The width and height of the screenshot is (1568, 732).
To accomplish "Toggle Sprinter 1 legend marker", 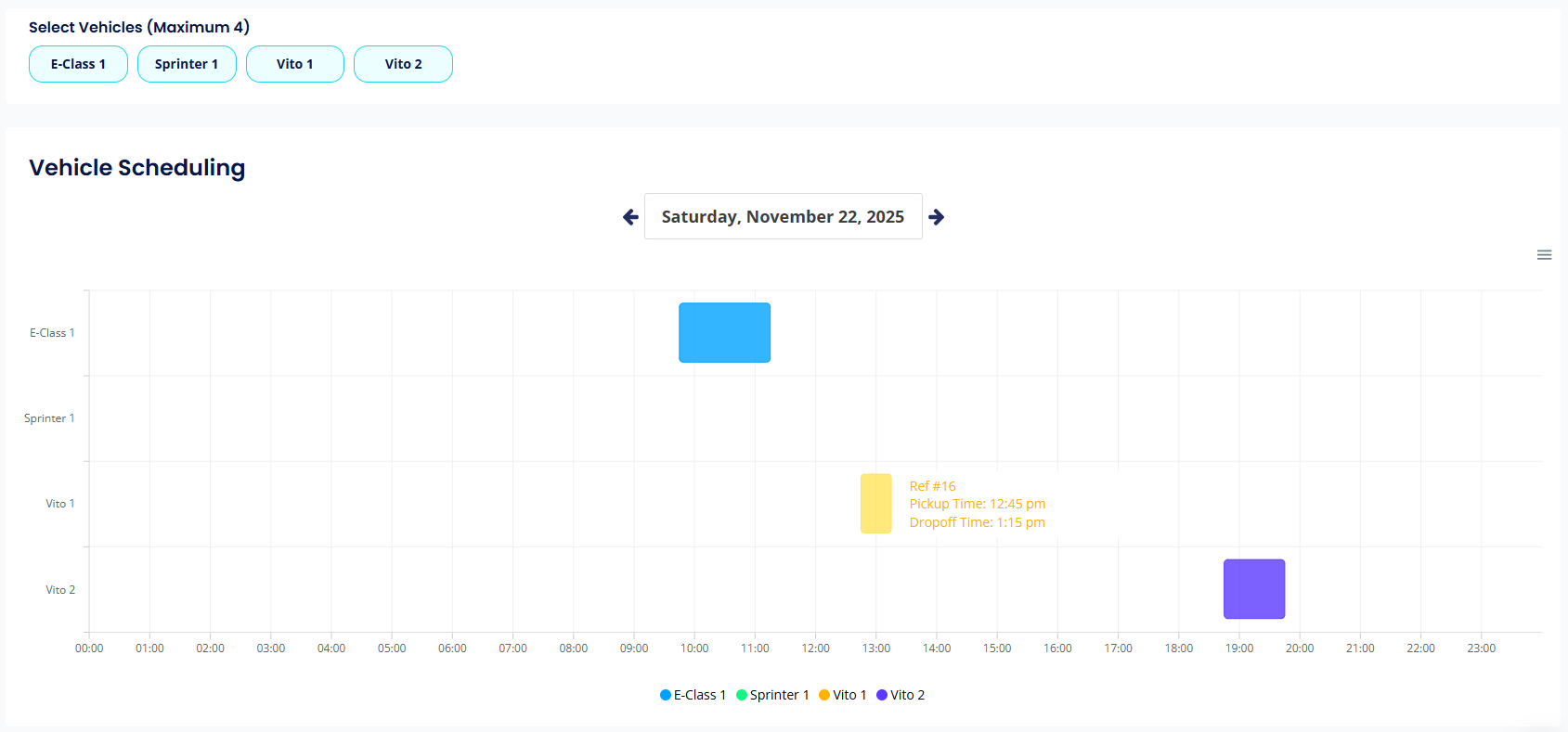I will (742, 695).
